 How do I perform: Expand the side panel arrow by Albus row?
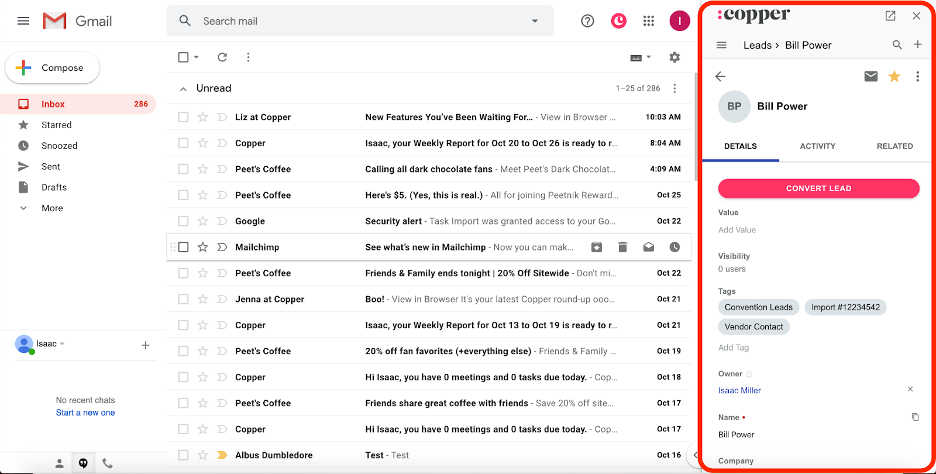coord(695,455)
